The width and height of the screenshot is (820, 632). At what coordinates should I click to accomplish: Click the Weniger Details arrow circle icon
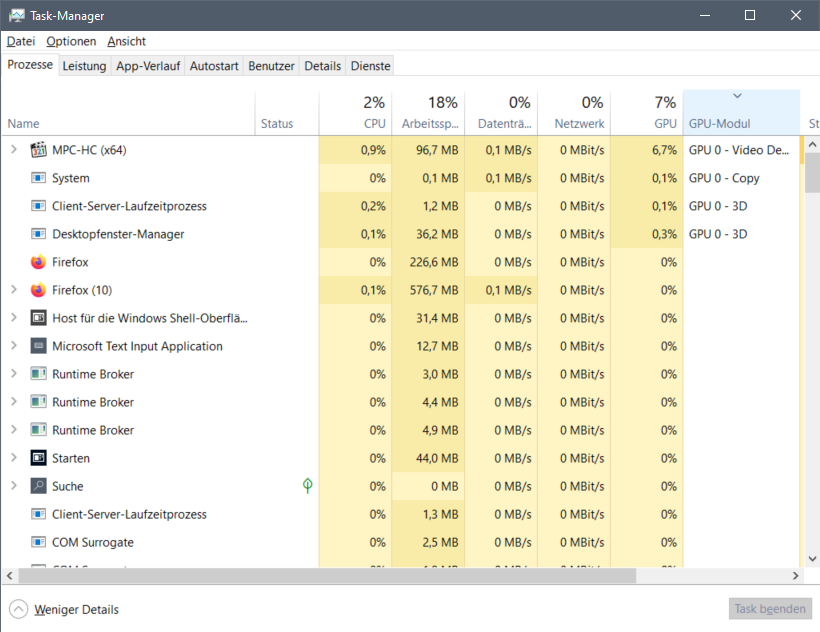(18, 609)
